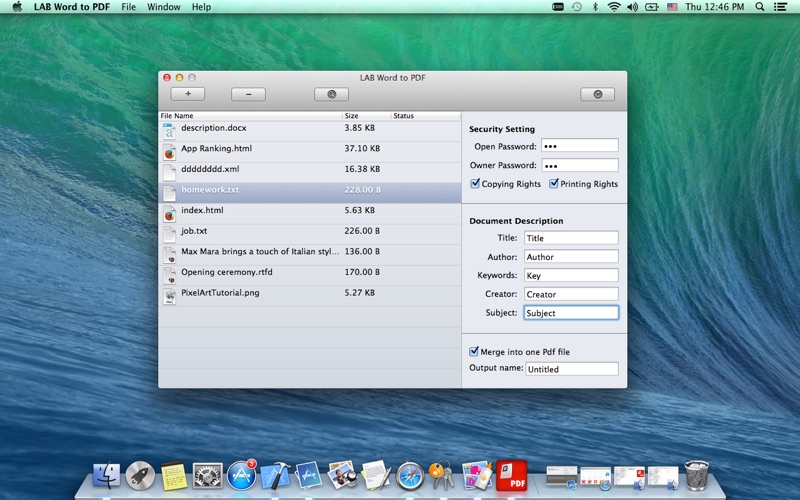The width and height of the screenshot is (800, 500).
Task: Uncheck Merge into one Pdf file
Action: tap(474, 351)
